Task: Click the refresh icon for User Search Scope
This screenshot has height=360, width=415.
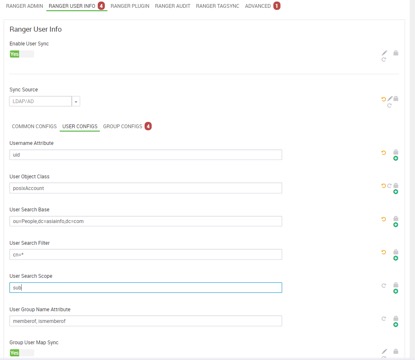Action: (x=384, y=285)
